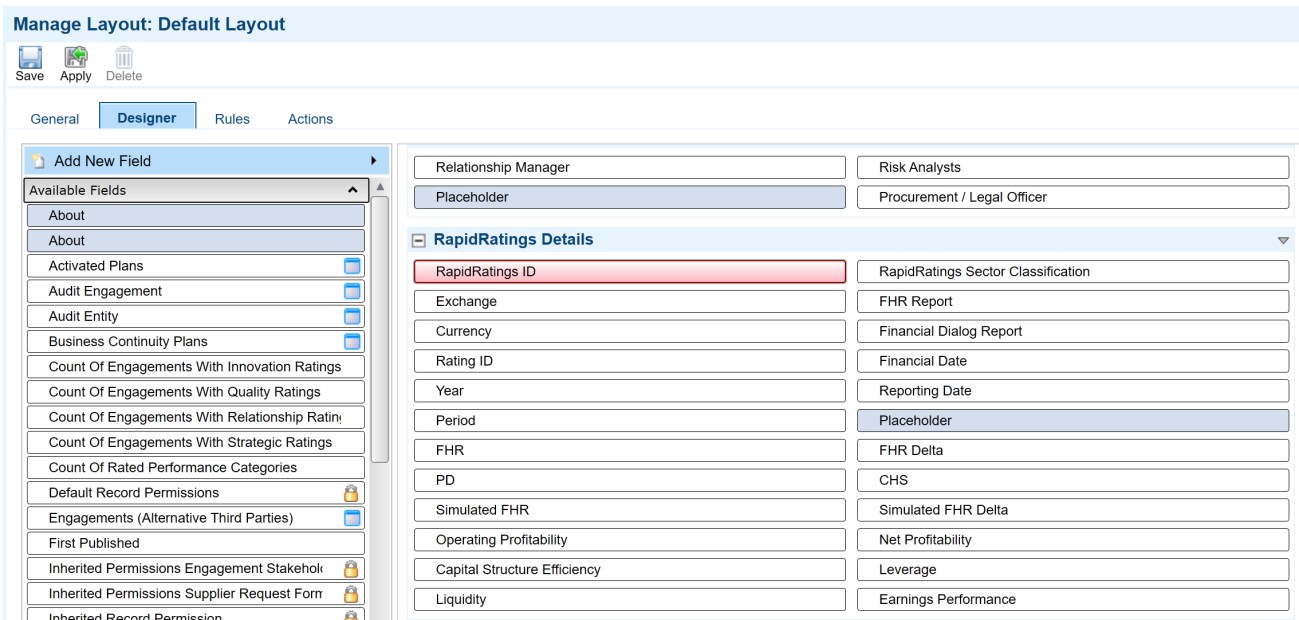1299x620 pixels.
Task: Click the Financial Dialog Report field
Action: [x=1073, y=332]
